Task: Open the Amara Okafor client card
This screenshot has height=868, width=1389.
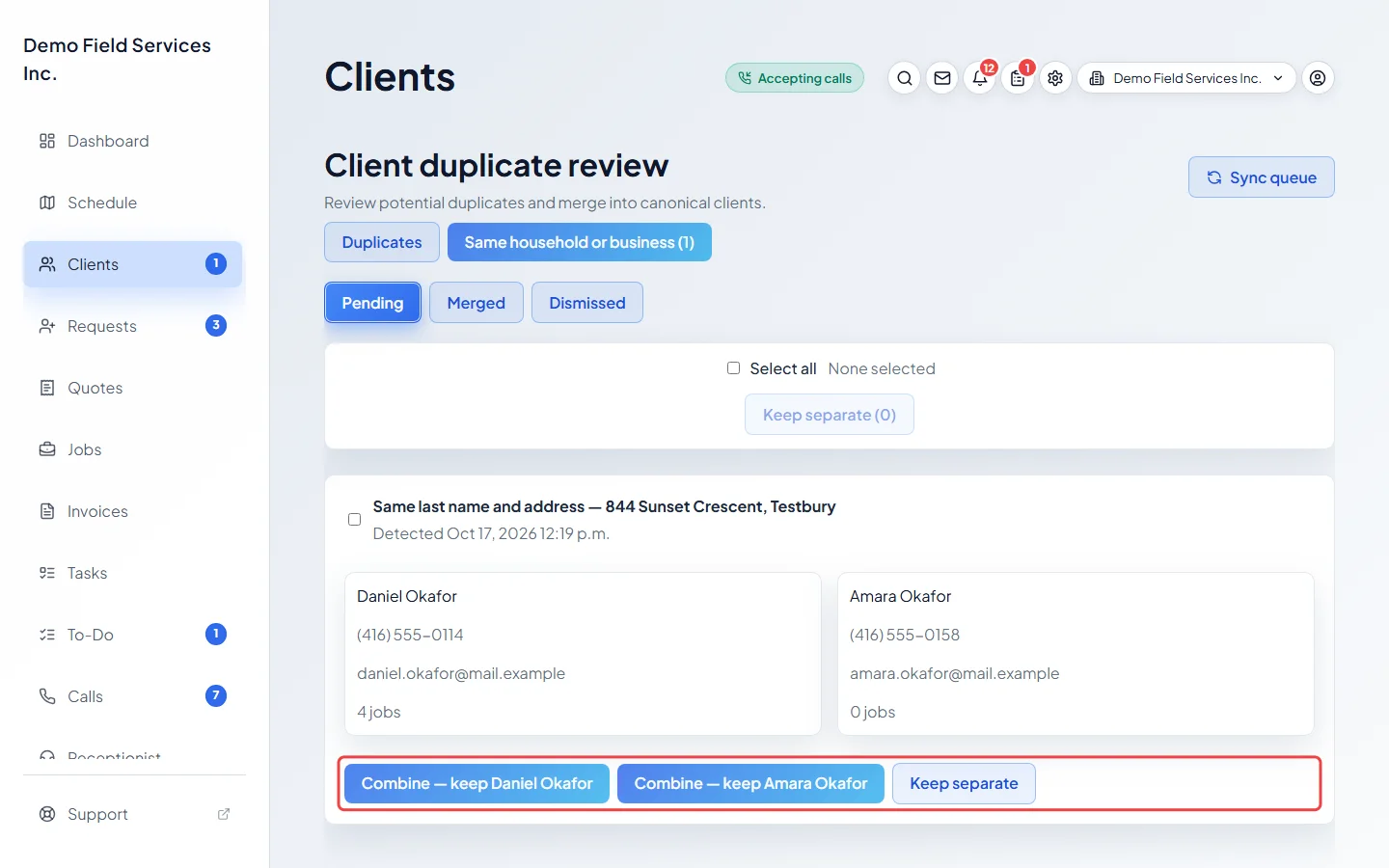Action: (x=1076, y=654)
